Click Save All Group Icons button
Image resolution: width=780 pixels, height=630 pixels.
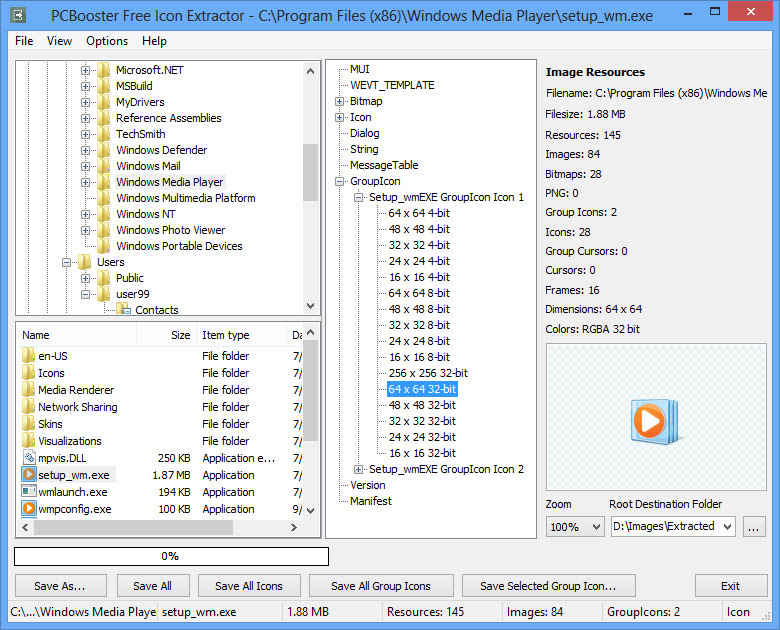point(381,586)
